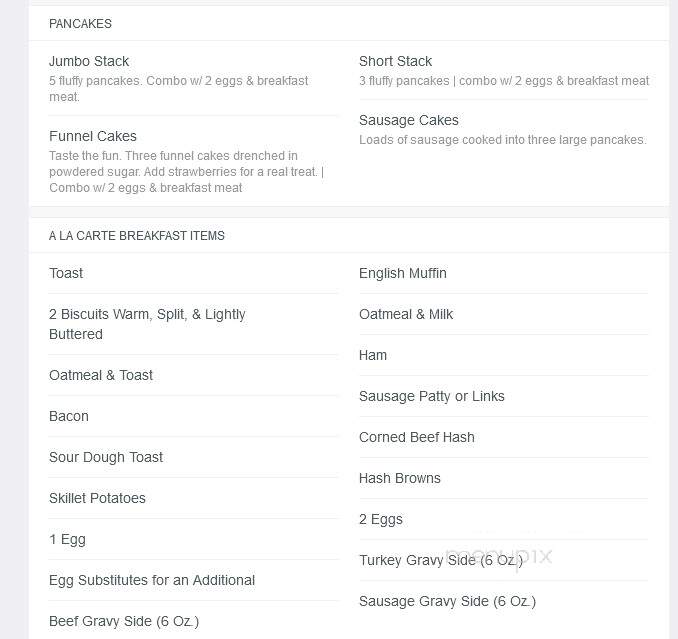This screenshot has width=678, height=639.
Task: Select the Jumbo Stack menu item
Action: (x=89, y=61)
